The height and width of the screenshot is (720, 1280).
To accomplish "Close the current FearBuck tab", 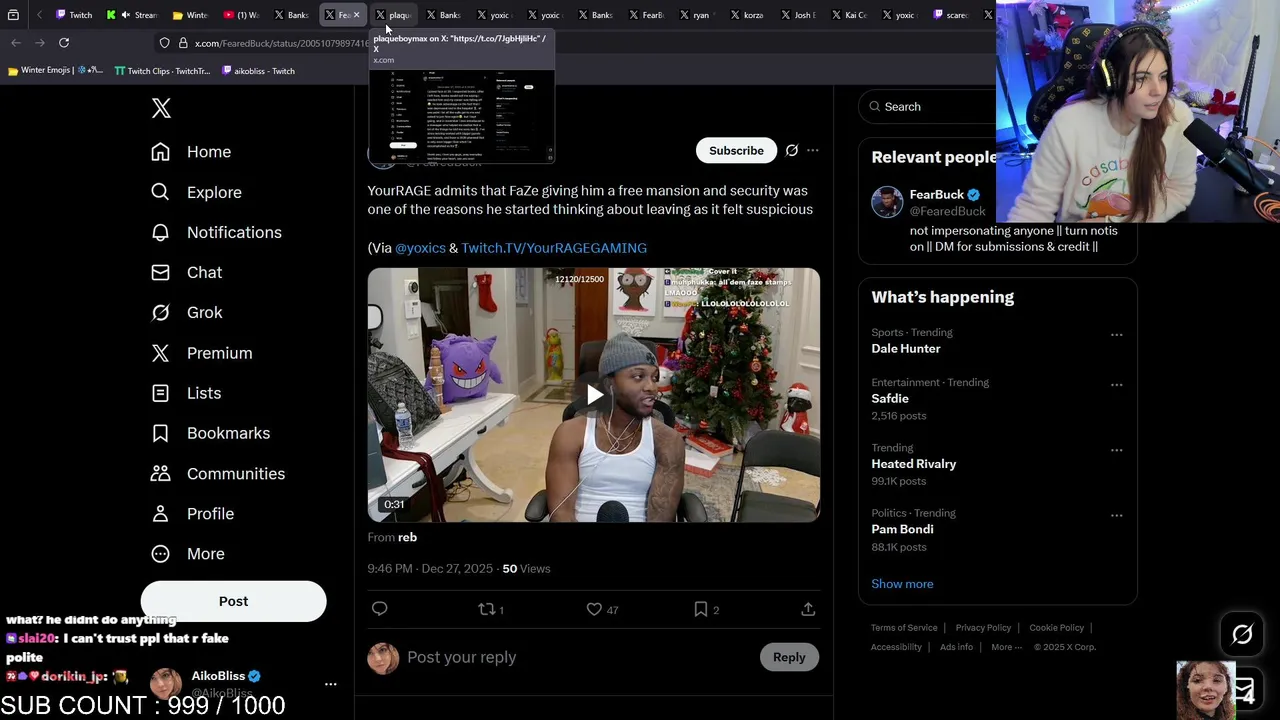I will coord(356,15).
